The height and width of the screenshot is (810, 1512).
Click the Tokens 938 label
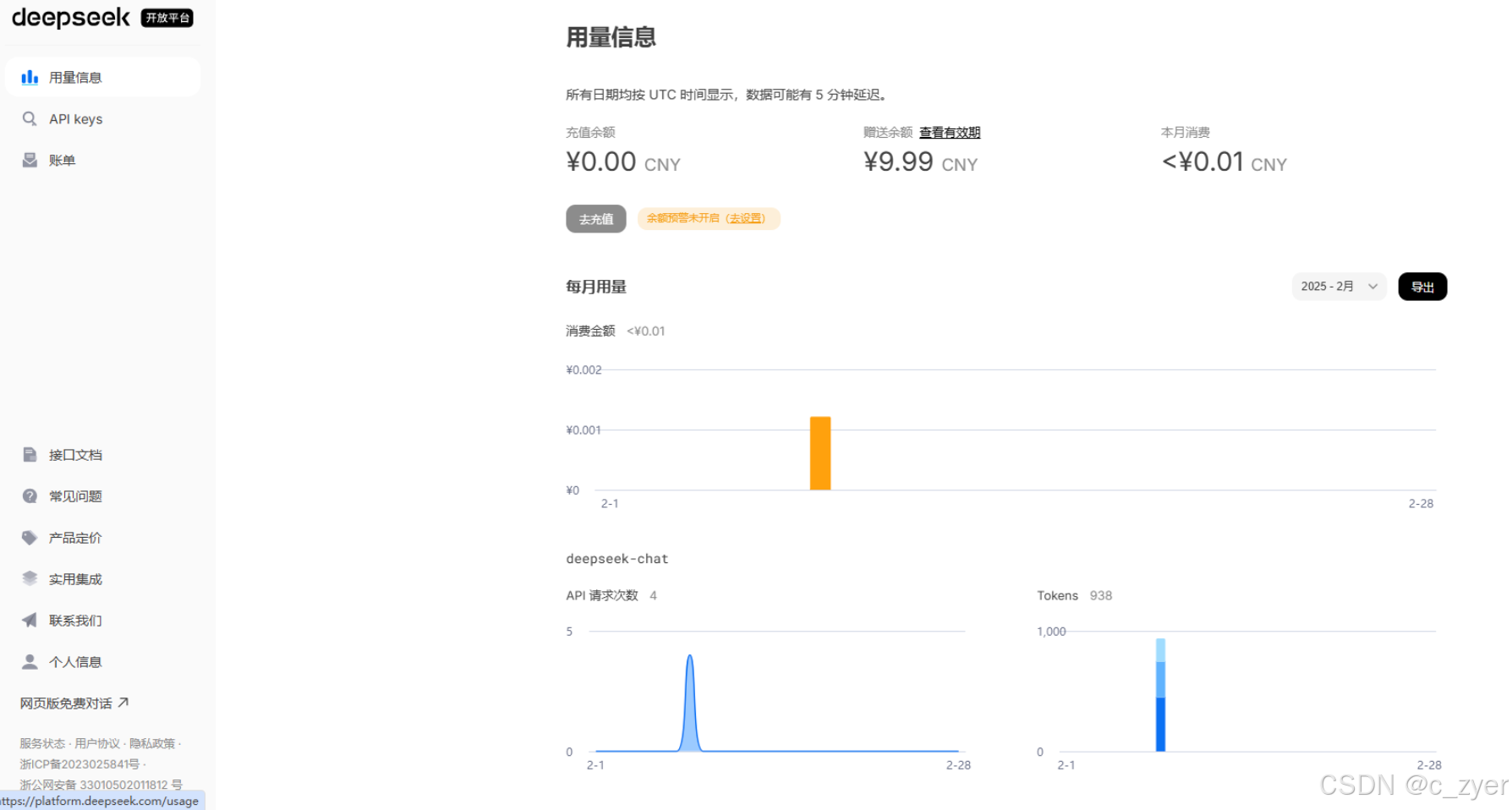[x=1075, y=595]
